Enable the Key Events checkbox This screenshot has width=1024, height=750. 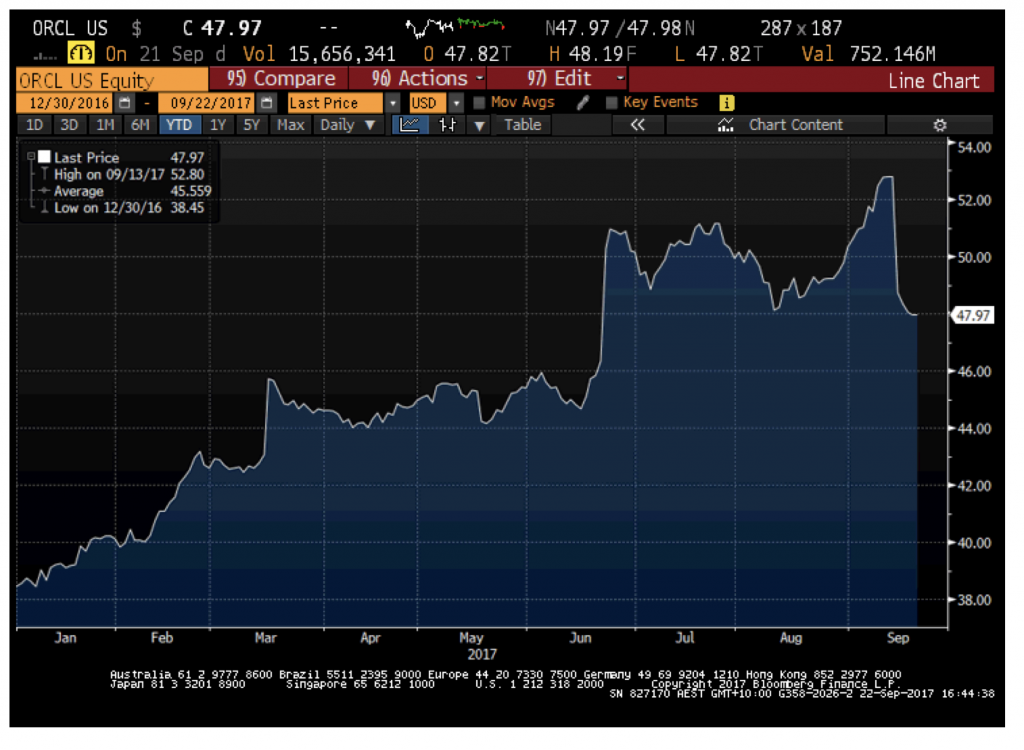click(611, 103)
